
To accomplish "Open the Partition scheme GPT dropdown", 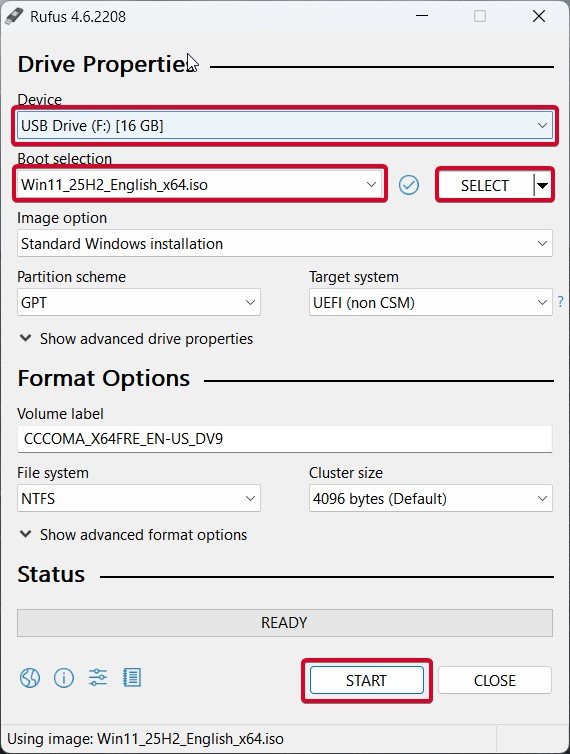I will [x=139, y=302].
